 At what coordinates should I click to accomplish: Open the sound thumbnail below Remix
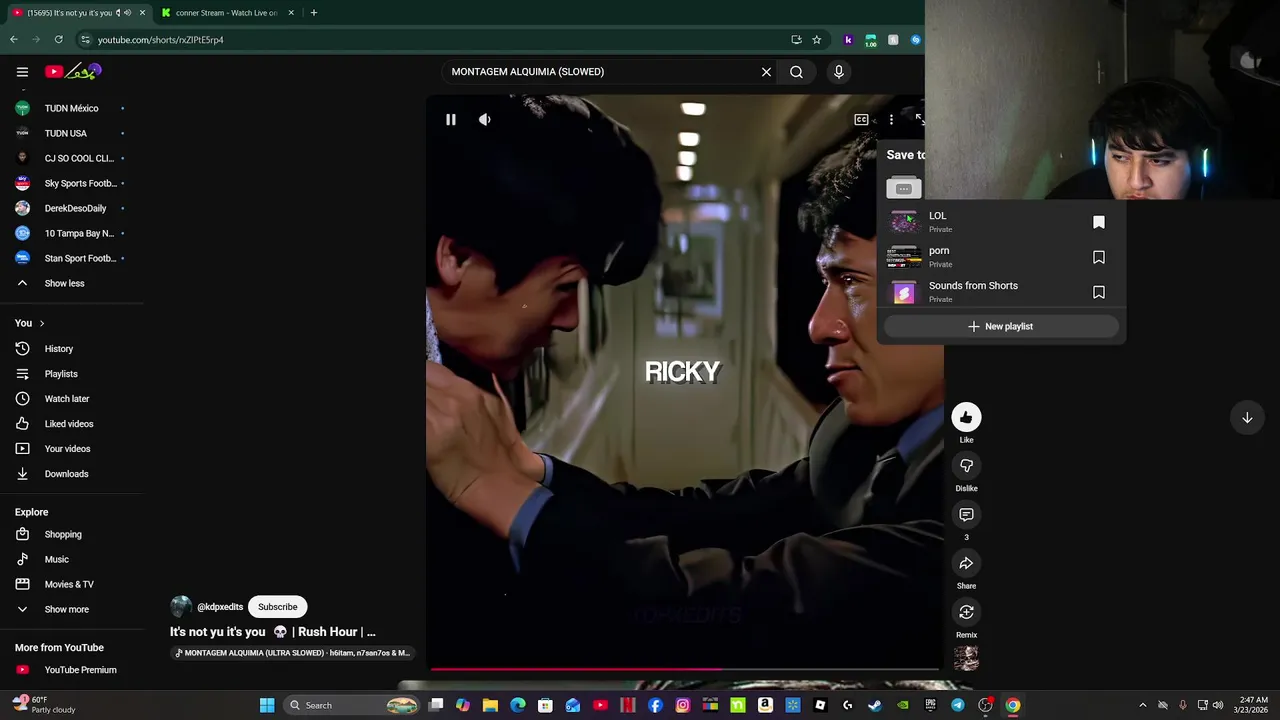coord(966,658)
